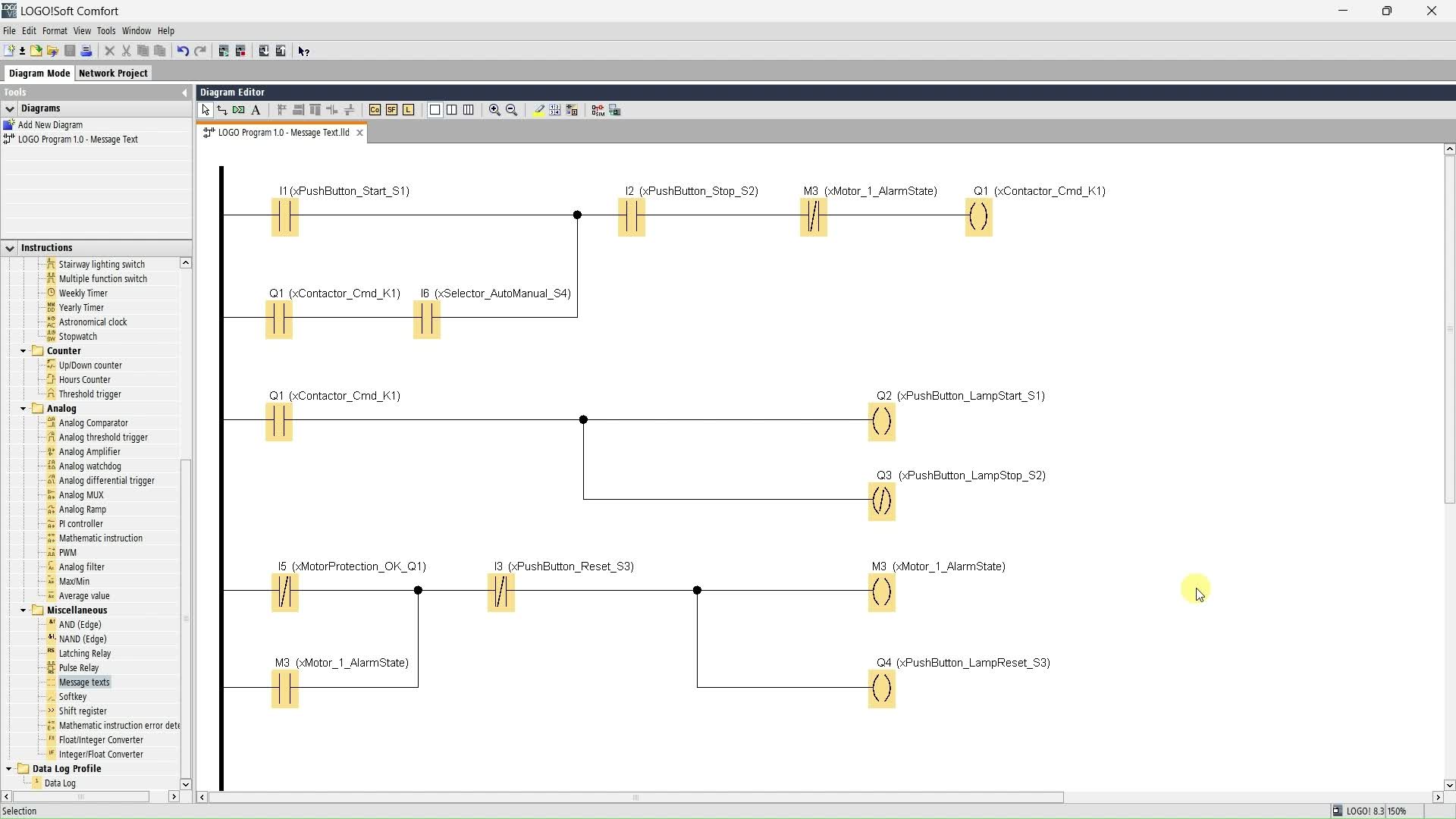Click the Online test icon

(x=615, y=110)
